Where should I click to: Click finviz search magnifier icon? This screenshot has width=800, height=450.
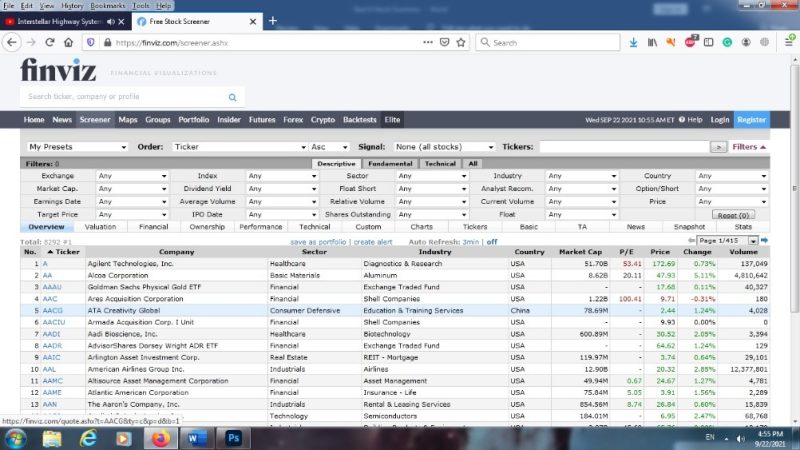233,97
